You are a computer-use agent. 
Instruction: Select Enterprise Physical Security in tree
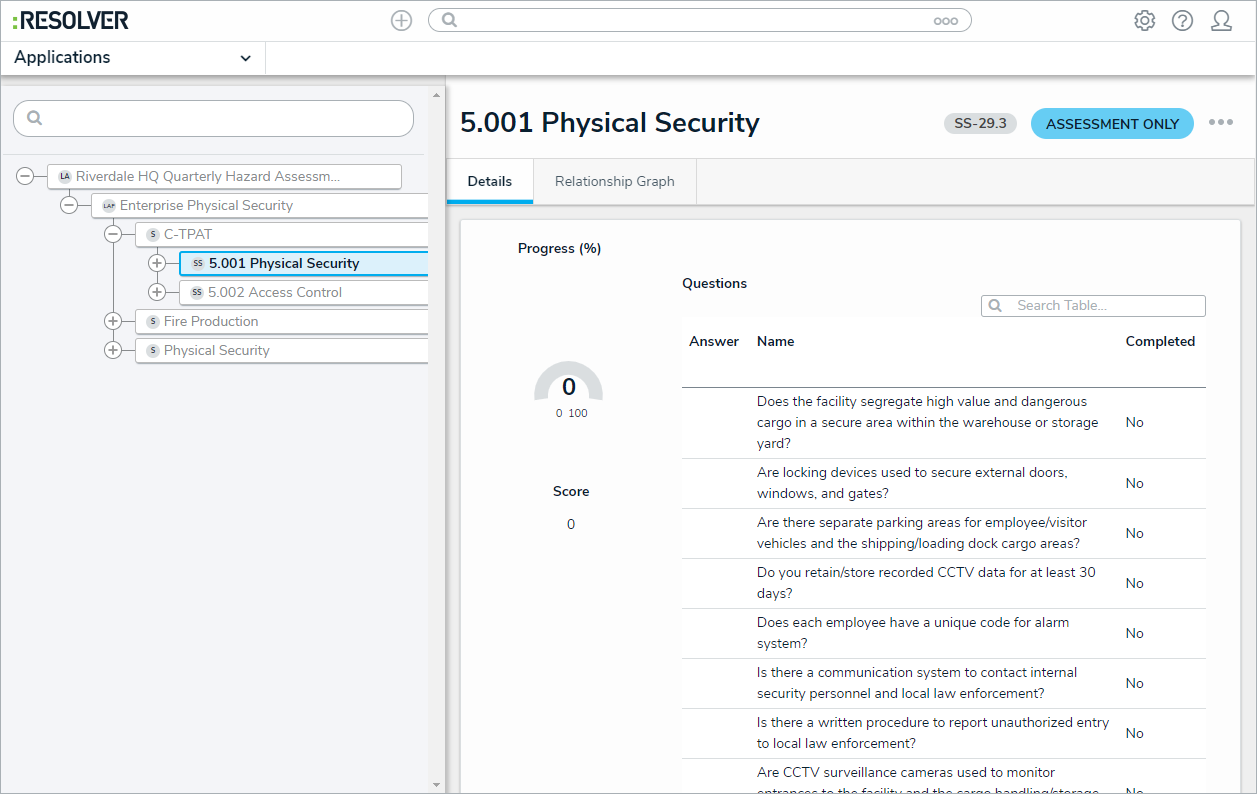tap(260, 205)
